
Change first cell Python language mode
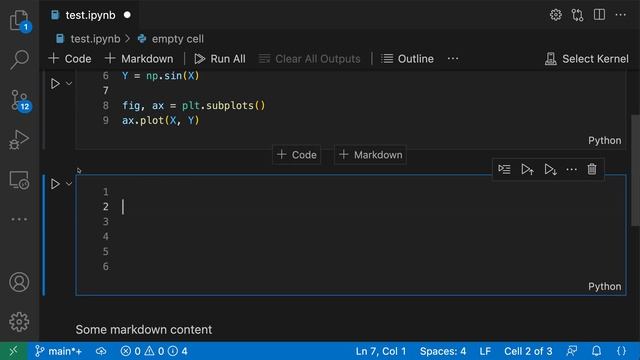point(604,140)
